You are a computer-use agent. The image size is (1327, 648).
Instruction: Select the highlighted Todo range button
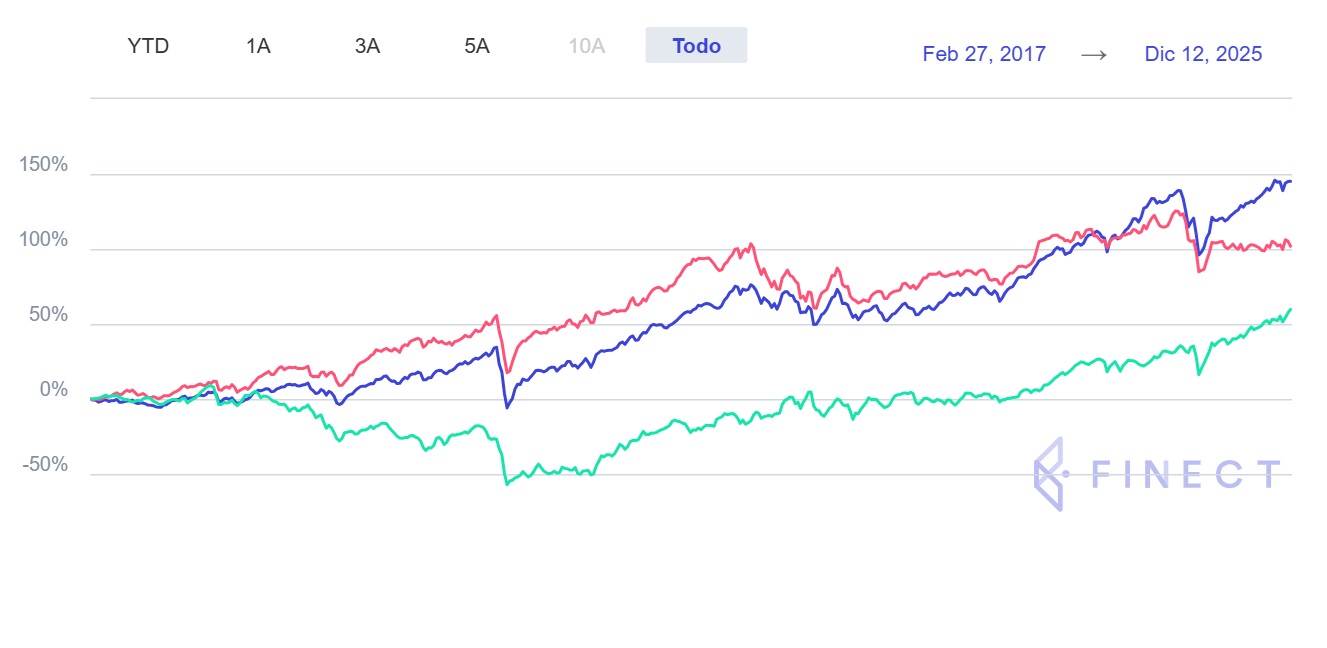pos(696,46)
